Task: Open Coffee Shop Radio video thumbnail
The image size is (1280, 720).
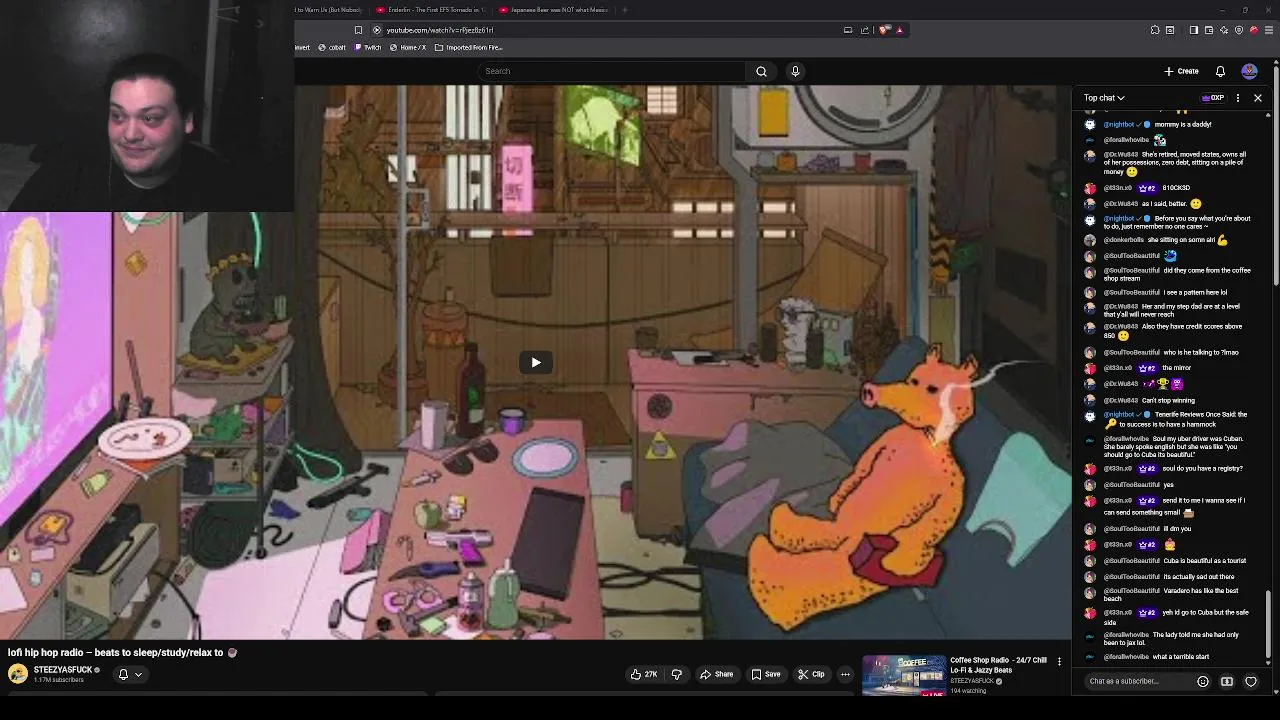Action: point(904,675)
